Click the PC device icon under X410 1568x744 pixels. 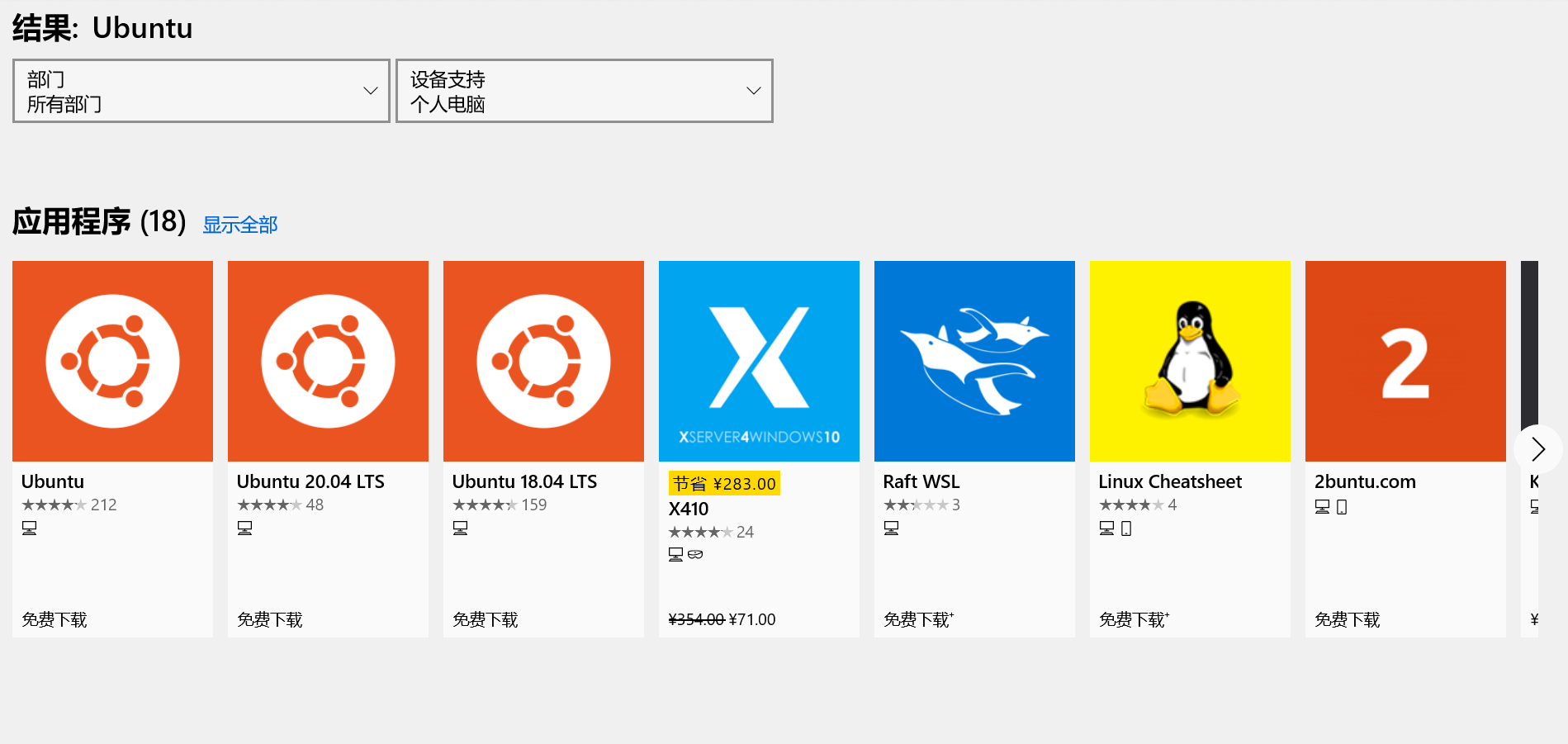[x=675, y=554]
